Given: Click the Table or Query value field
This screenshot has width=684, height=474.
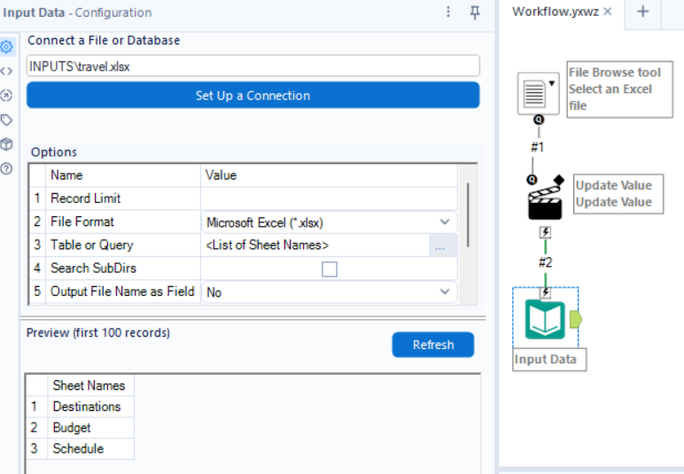Looking at the screenshot, I should tap(315, 245).
